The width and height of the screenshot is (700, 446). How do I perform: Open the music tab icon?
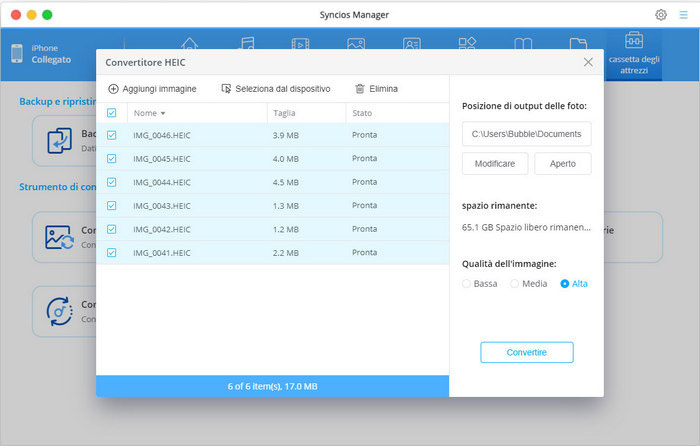point(247,43)
